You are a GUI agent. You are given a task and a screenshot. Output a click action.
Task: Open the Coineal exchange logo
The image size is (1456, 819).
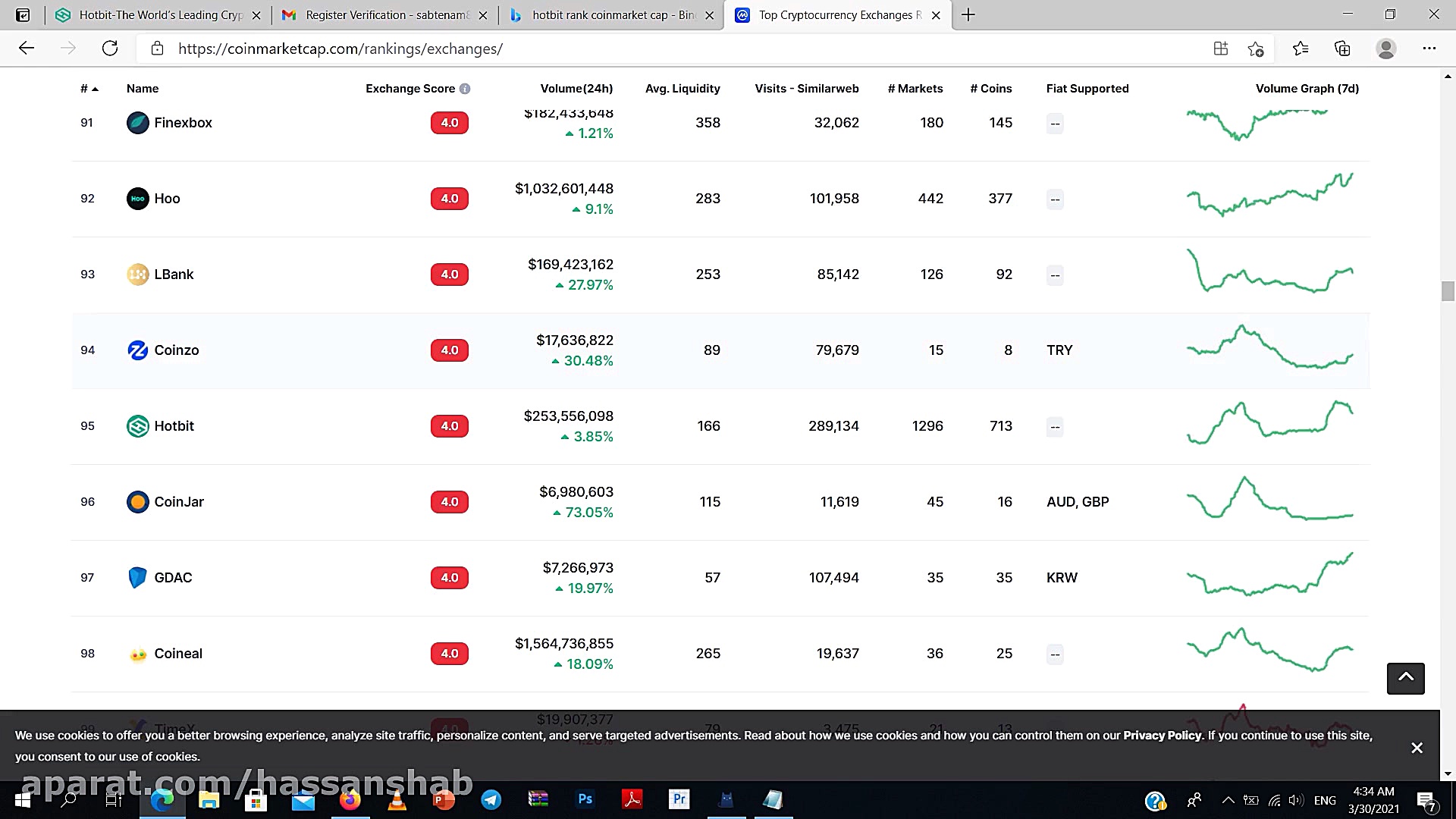point(137,654)
